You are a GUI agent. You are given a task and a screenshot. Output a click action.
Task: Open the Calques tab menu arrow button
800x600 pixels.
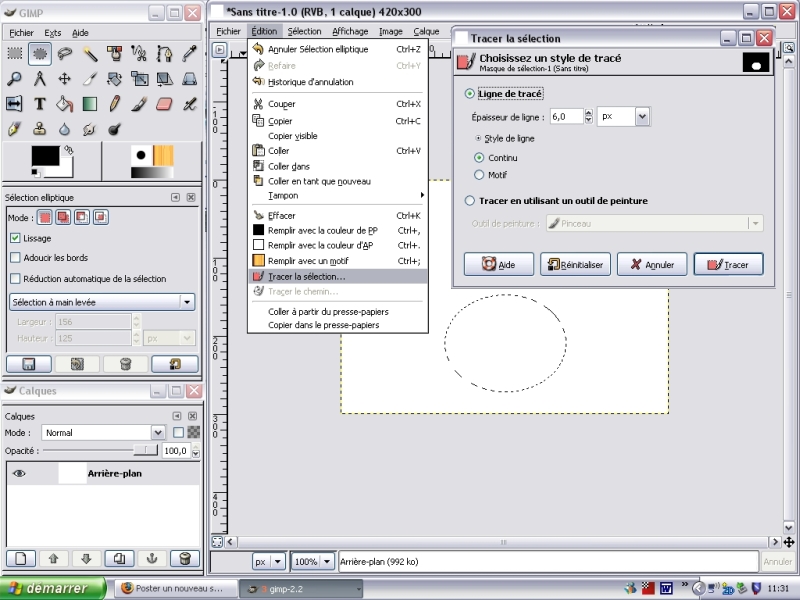(177, 416)
